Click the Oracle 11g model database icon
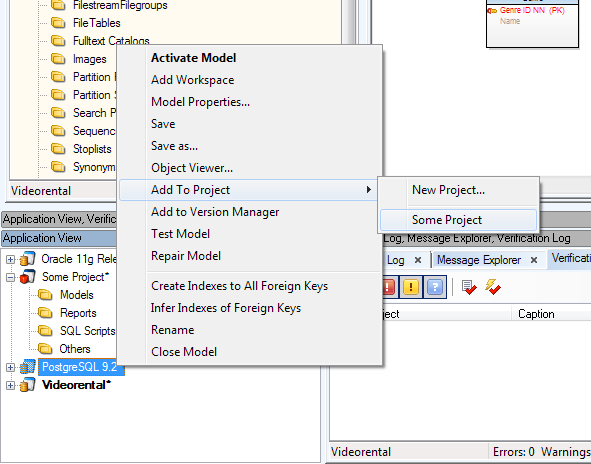591x464 pixels. coord(28,259)
